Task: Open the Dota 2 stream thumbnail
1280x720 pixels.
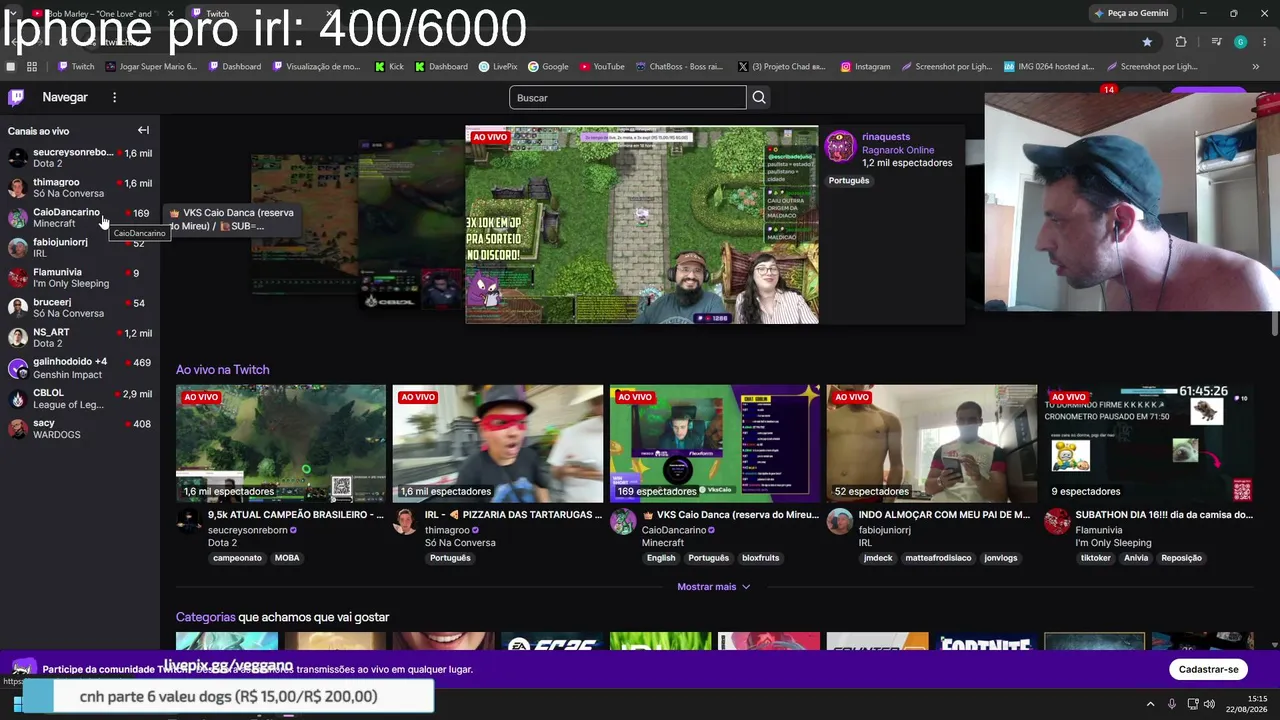Action: [281, 443]
